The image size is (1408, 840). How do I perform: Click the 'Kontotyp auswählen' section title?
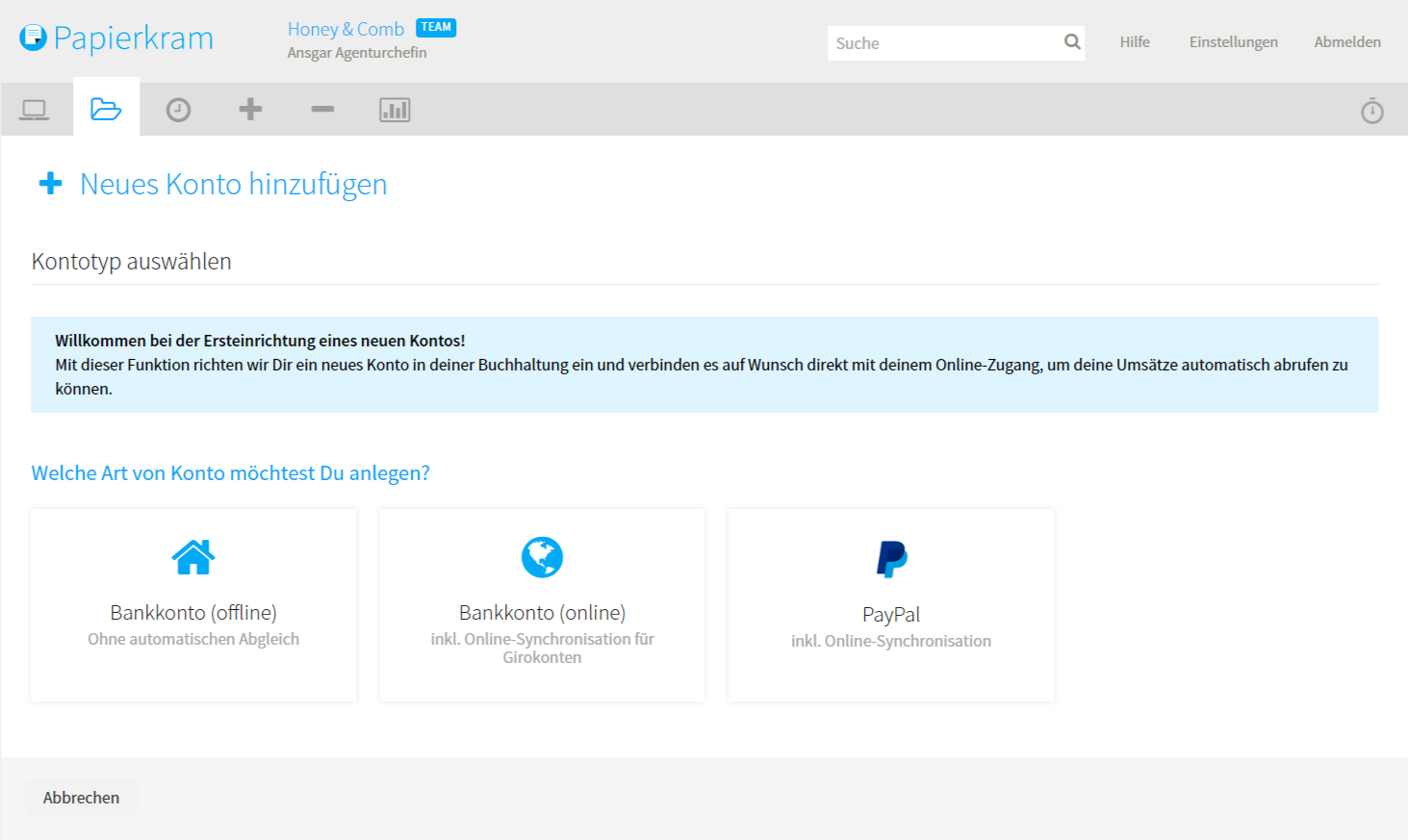pyautogui.click(x=131, y=262)
